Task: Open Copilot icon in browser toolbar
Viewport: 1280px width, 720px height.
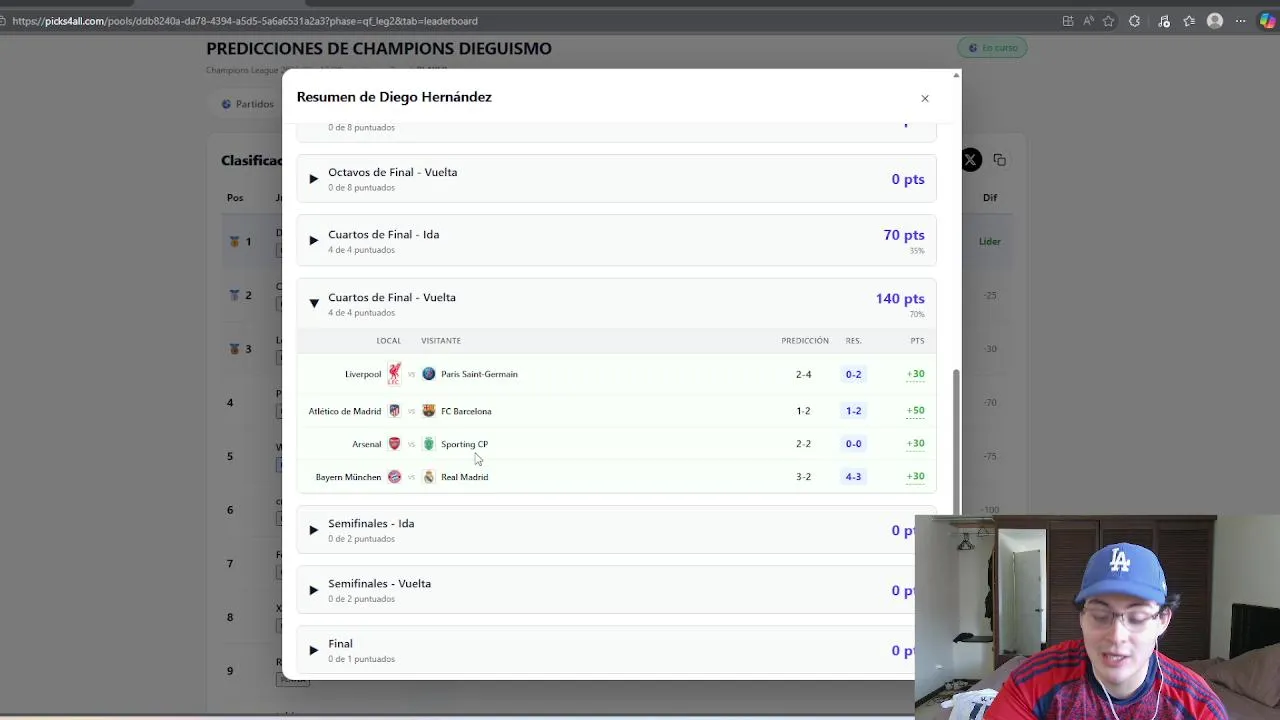Action: [x=1267, y=21]
